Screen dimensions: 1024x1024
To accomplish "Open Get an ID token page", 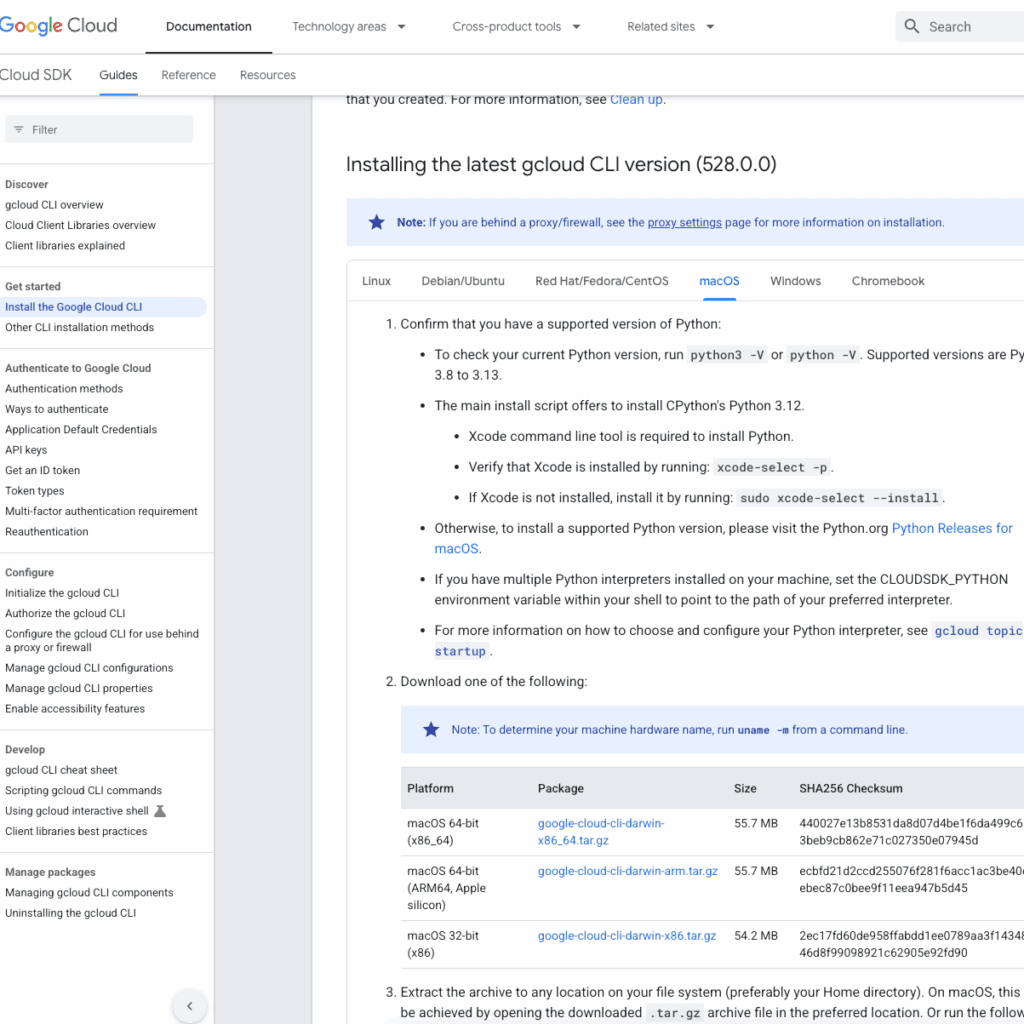I will (x=42, y=470).
